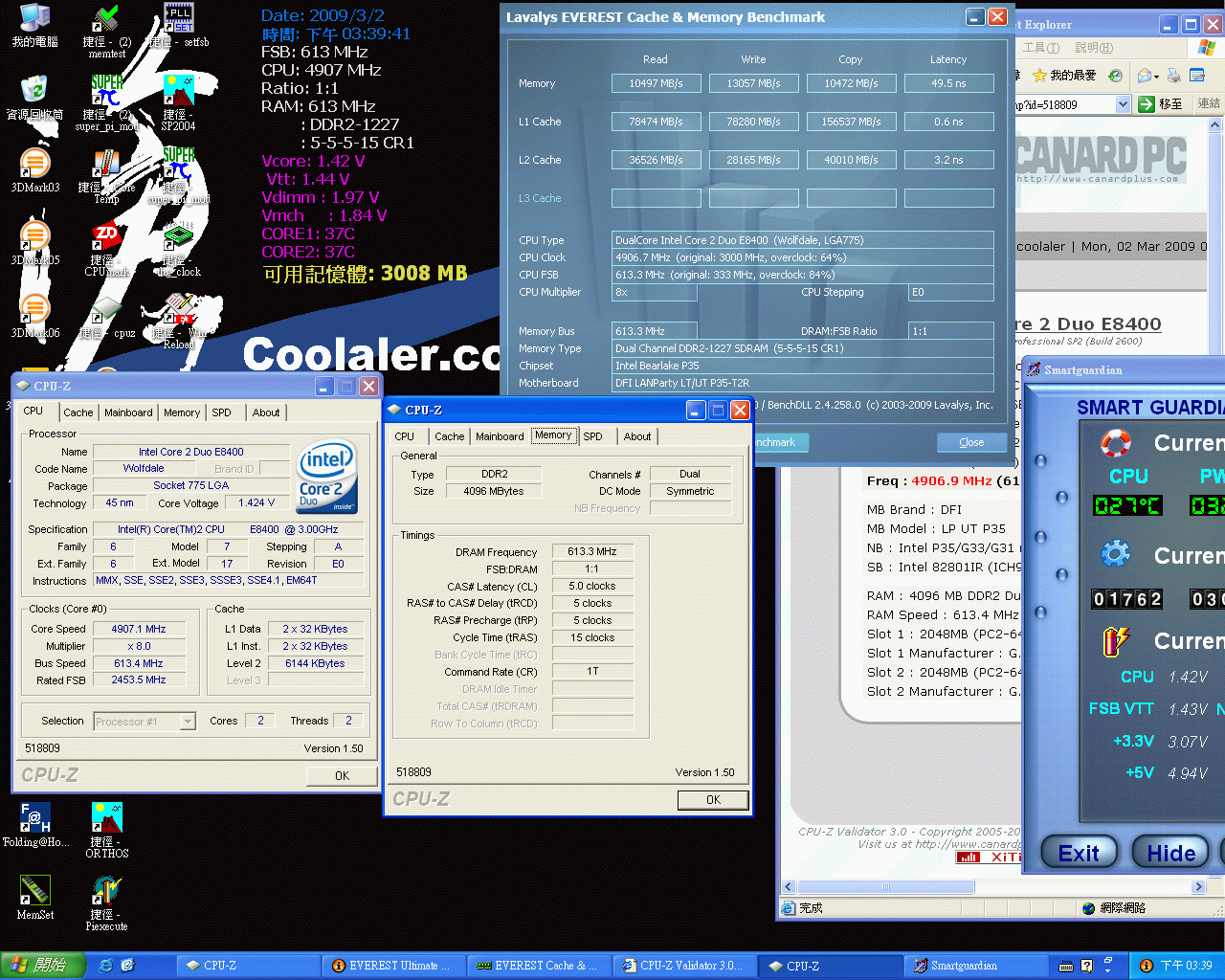The width and height of the screenshot is (1225, 980).
Task: Launch the 3DMark03 desktop shortcut
Action: (34, 170)
